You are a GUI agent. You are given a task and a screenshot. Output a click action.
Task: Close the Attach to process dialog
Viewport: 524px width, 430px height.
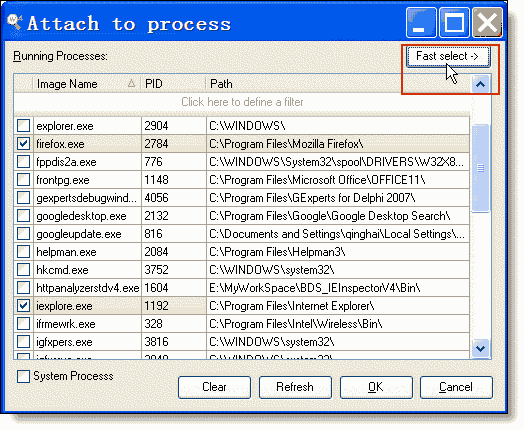[x=487, y=23]
